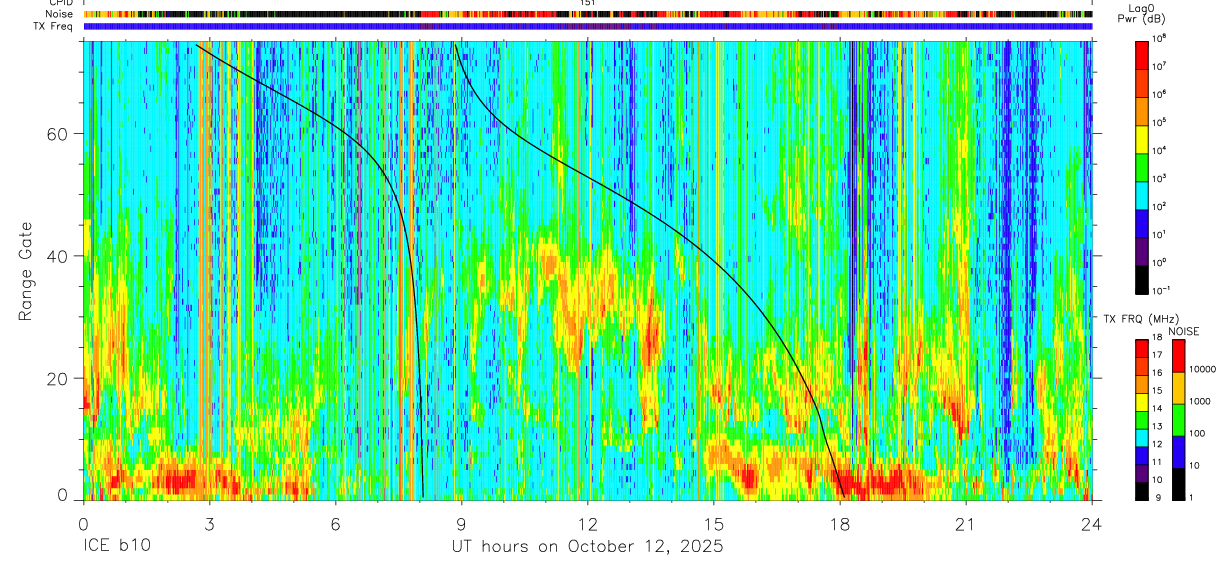The width and height of the screenshot is (1228, 567).
Task: Pick the red segment of NOISE colorbar
Action: (x=1178, y=355)
